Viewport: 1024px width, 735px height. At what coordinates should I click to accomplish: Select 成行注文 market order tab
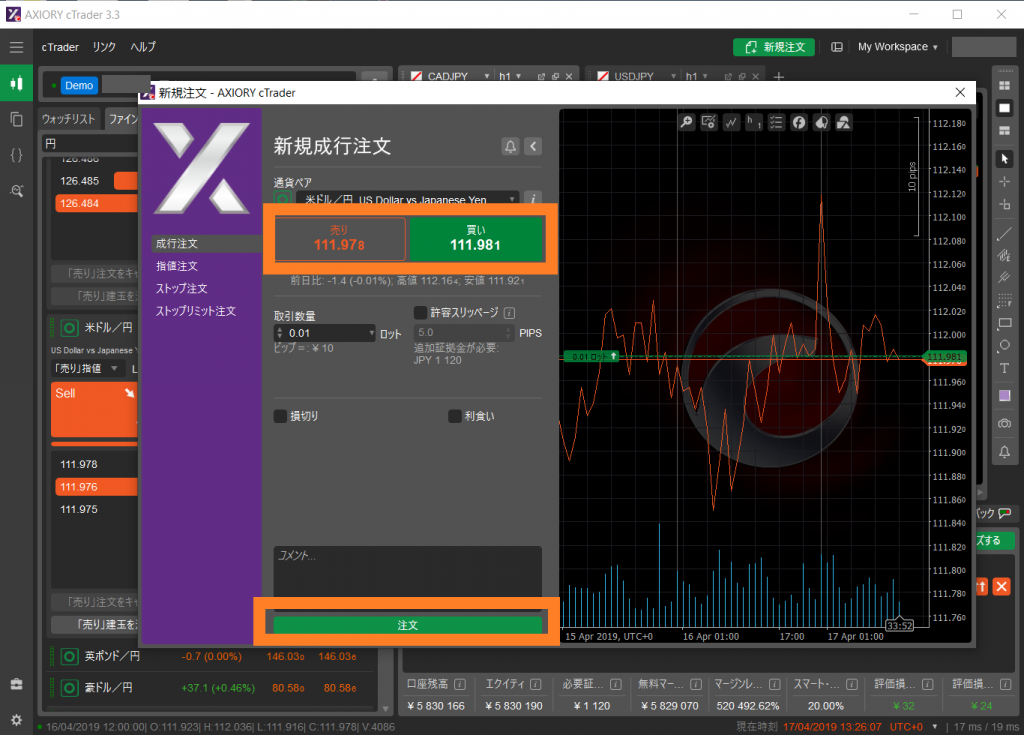(205, 244)
